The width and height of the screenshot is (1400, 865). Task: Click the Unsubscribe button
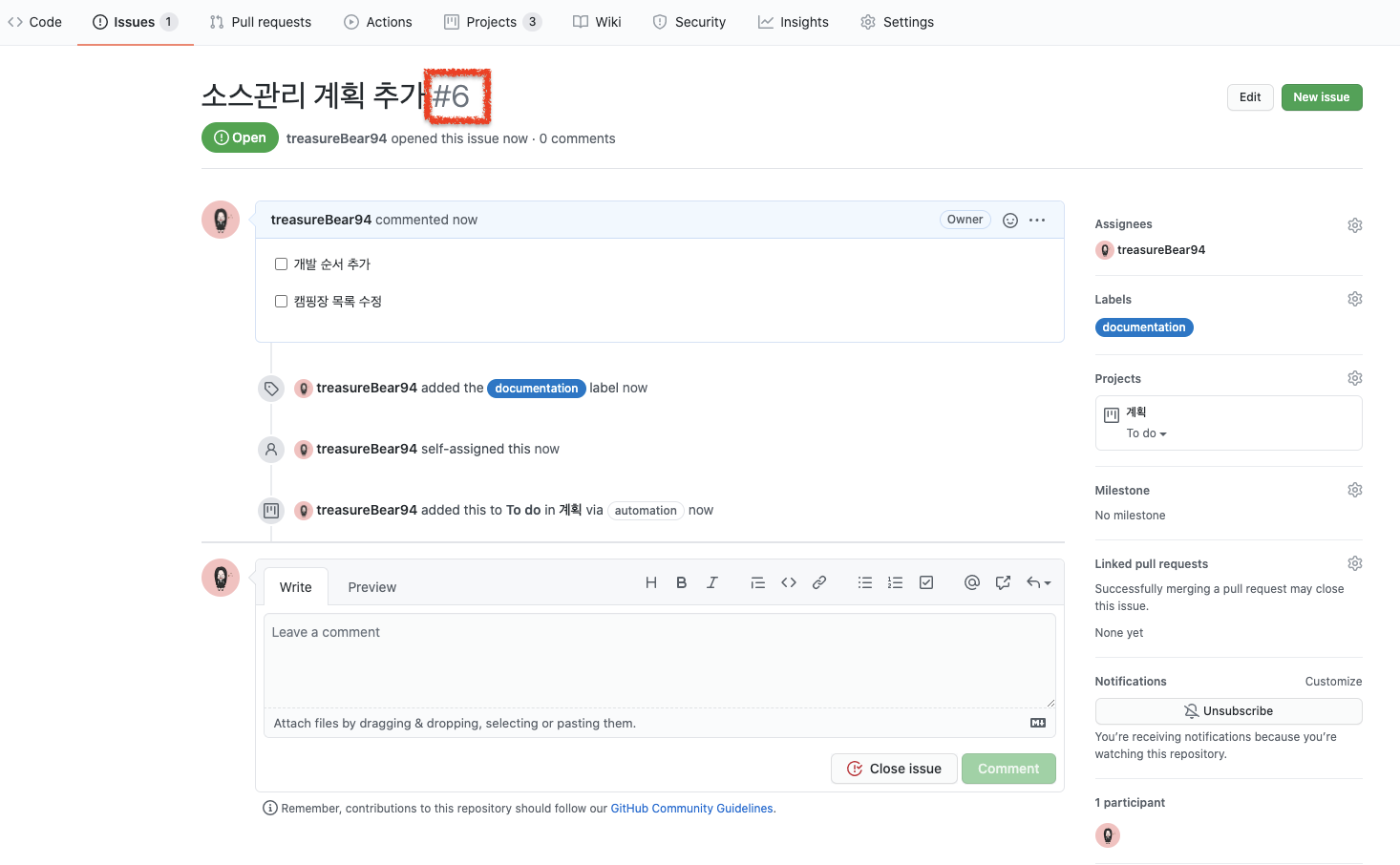click(x=1228, y=711)
